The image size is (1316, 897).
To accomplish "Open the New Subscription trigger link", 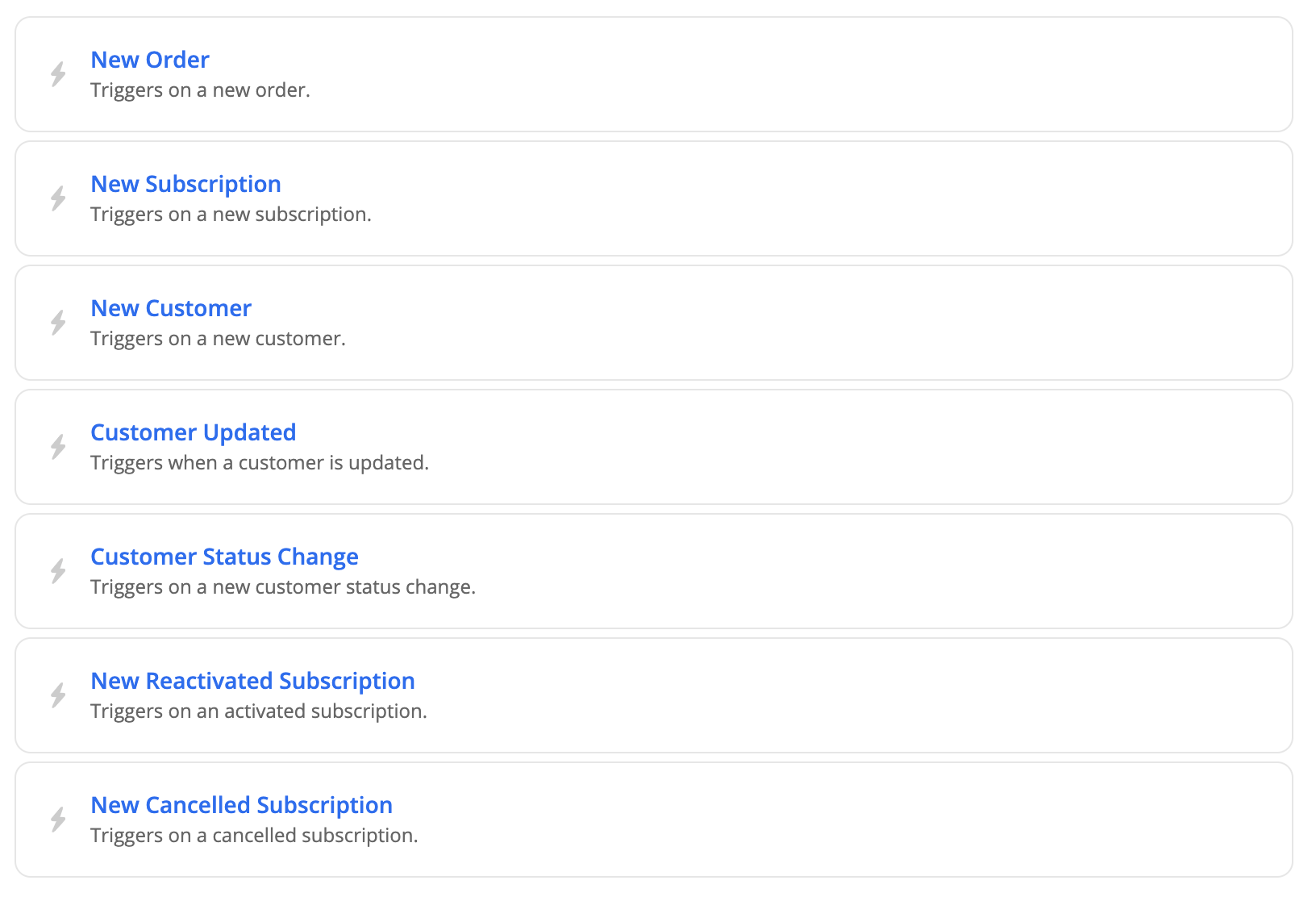I will [x=185, y=184].
